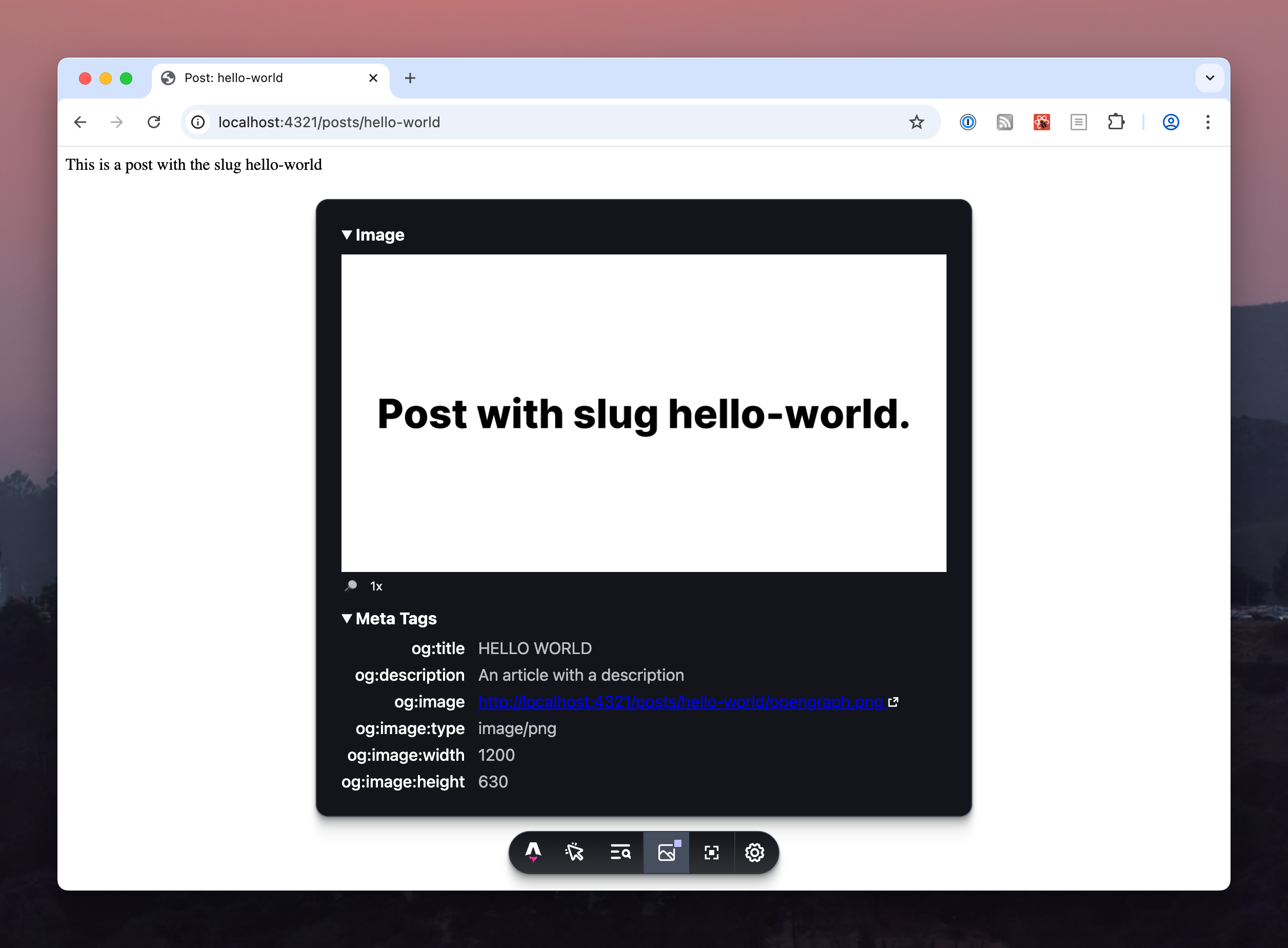Click the RSS feed extension icon
The width and height of the screenshot is (1288, 948).
pos(1004,122)
